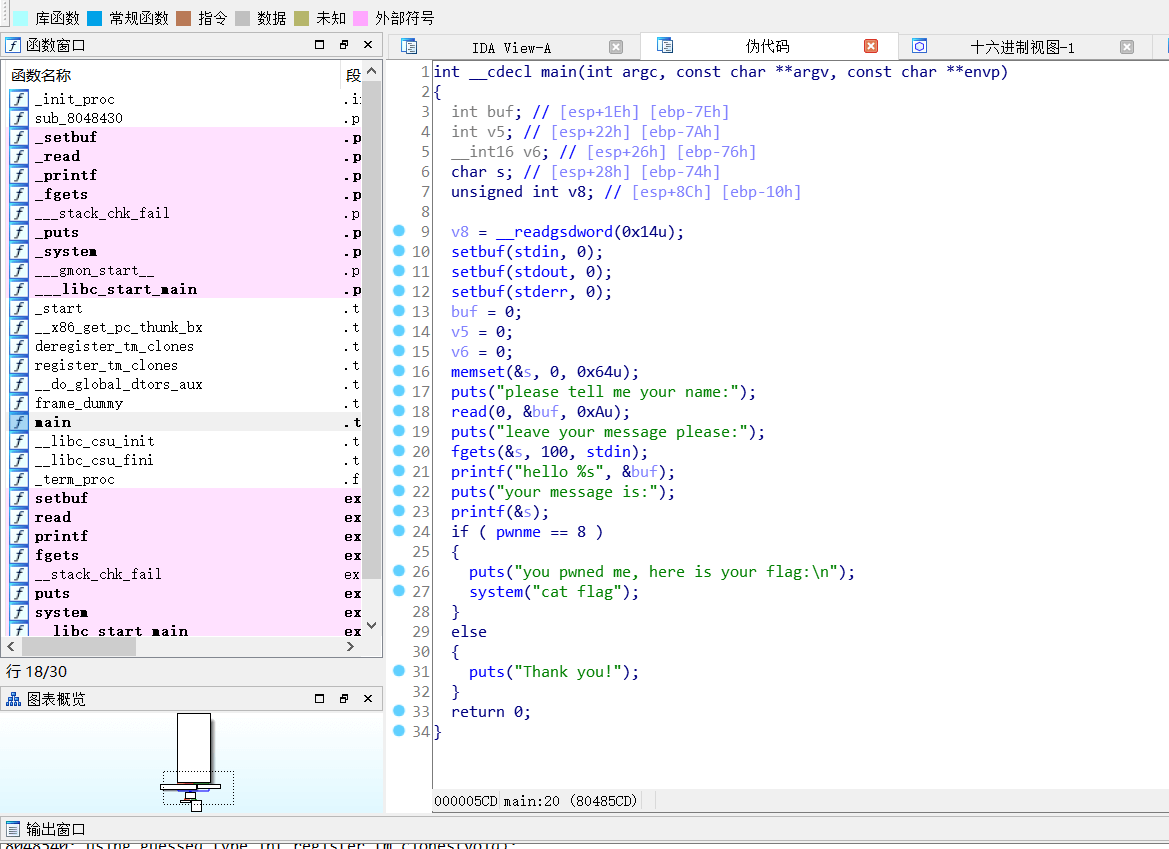This screenshot has width=1169, height=849.
Task: Switch to the IDA View-A tab
Action: click(x=511, y=48)
